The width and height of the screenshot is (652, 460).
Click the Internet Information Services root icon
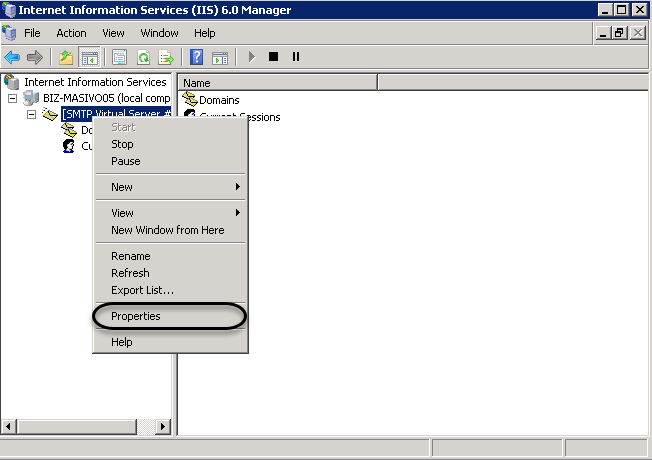click(12, 82)
